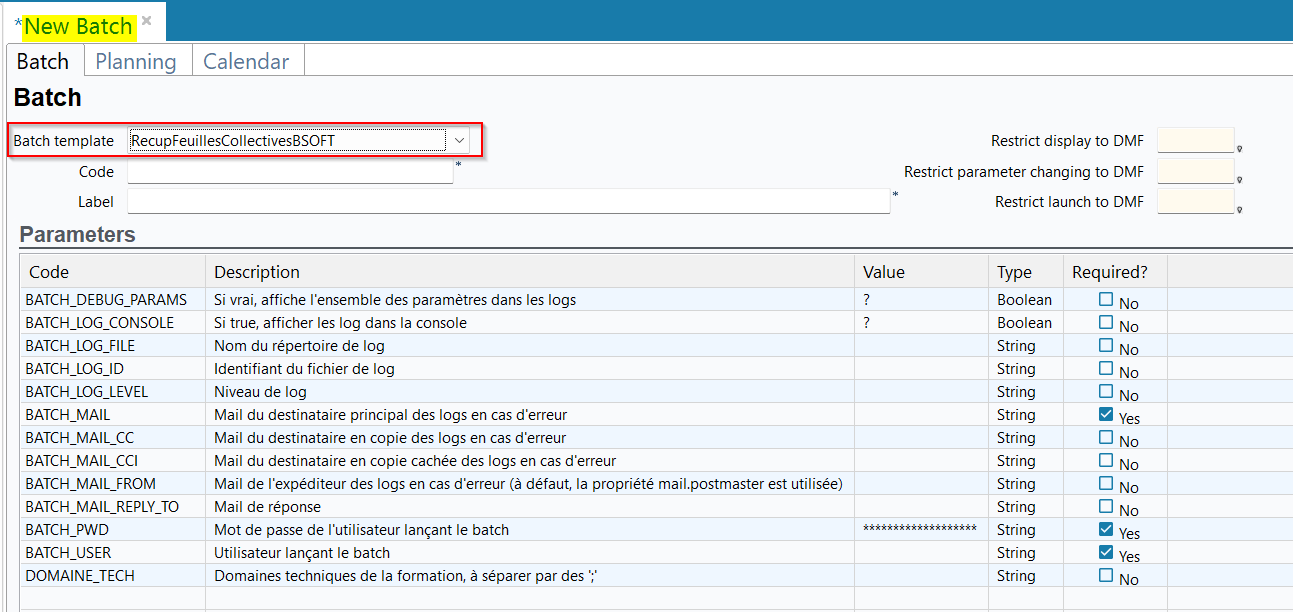Open the Batch template dropdown
This screenshot has width=1293, height=612.
click(x=459, y=140)
